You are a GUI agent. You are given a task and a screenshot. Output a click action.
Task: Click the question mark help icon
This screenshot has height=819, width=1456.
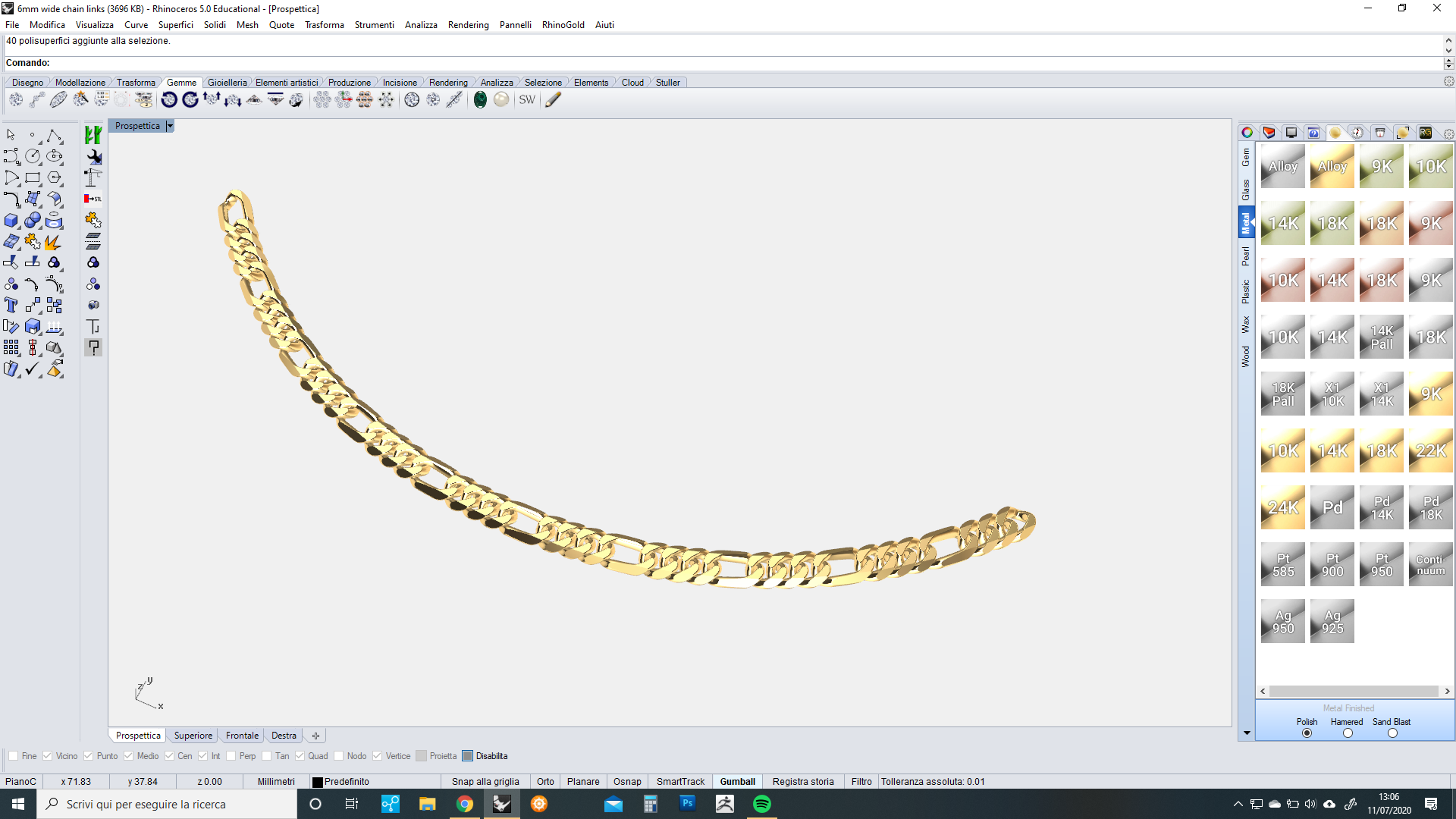tap(93, 347)
